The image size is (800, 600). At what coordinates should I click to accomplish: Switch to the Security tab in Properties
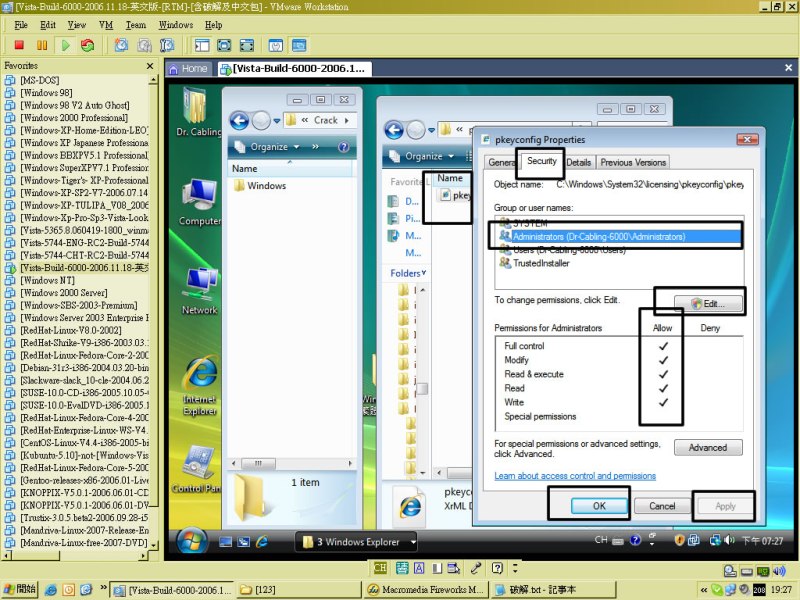[x=541, y=161]
